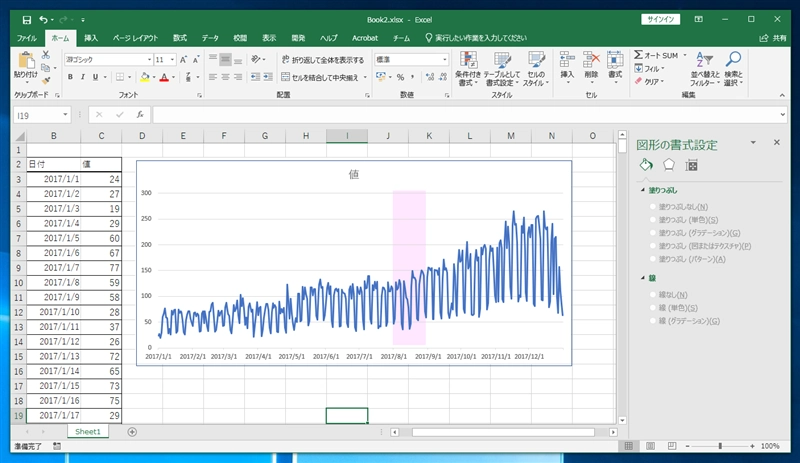Image resolution: width=800 pixels, height=463 pixels.
Task: Center text horizontally
Action: tap(226, 77)
